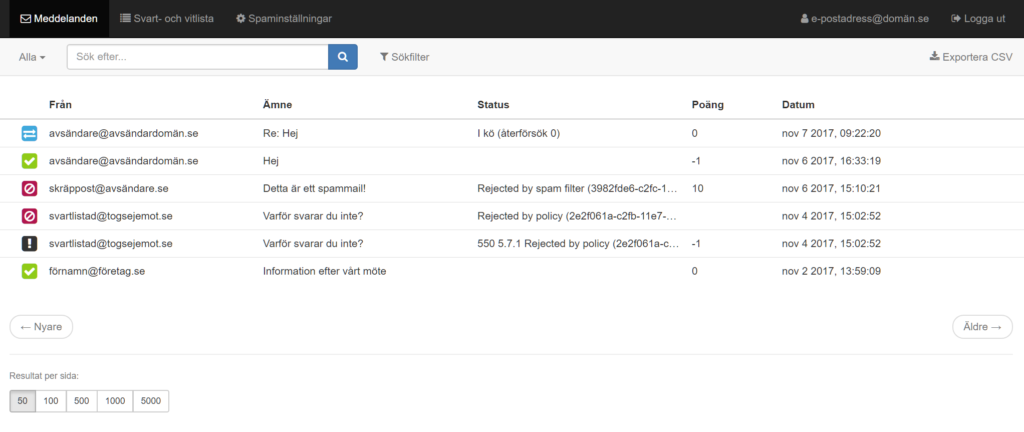
Task: Click the red blocked icon for skräppost@avsändare.se
Action: coord(29,189)
